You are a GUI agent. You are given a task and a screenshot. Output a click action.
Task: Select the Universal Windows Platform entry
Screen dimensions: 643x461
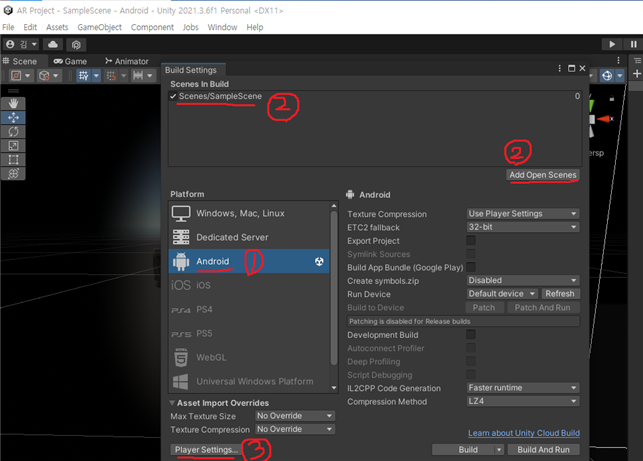pyautogui.click(x=249, y=381)
